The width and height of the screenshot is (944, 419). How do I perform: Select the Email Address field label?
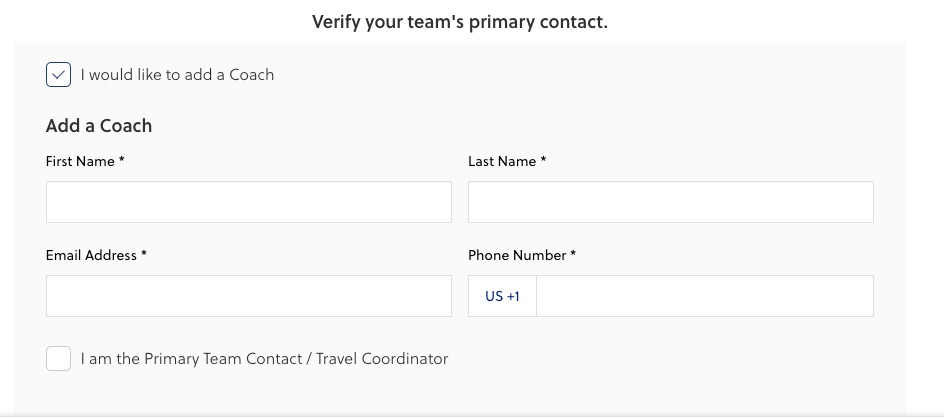point(91,255)
